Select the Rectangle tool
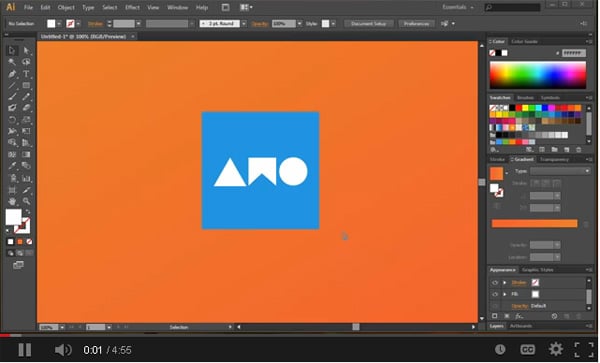 (26, 85)
